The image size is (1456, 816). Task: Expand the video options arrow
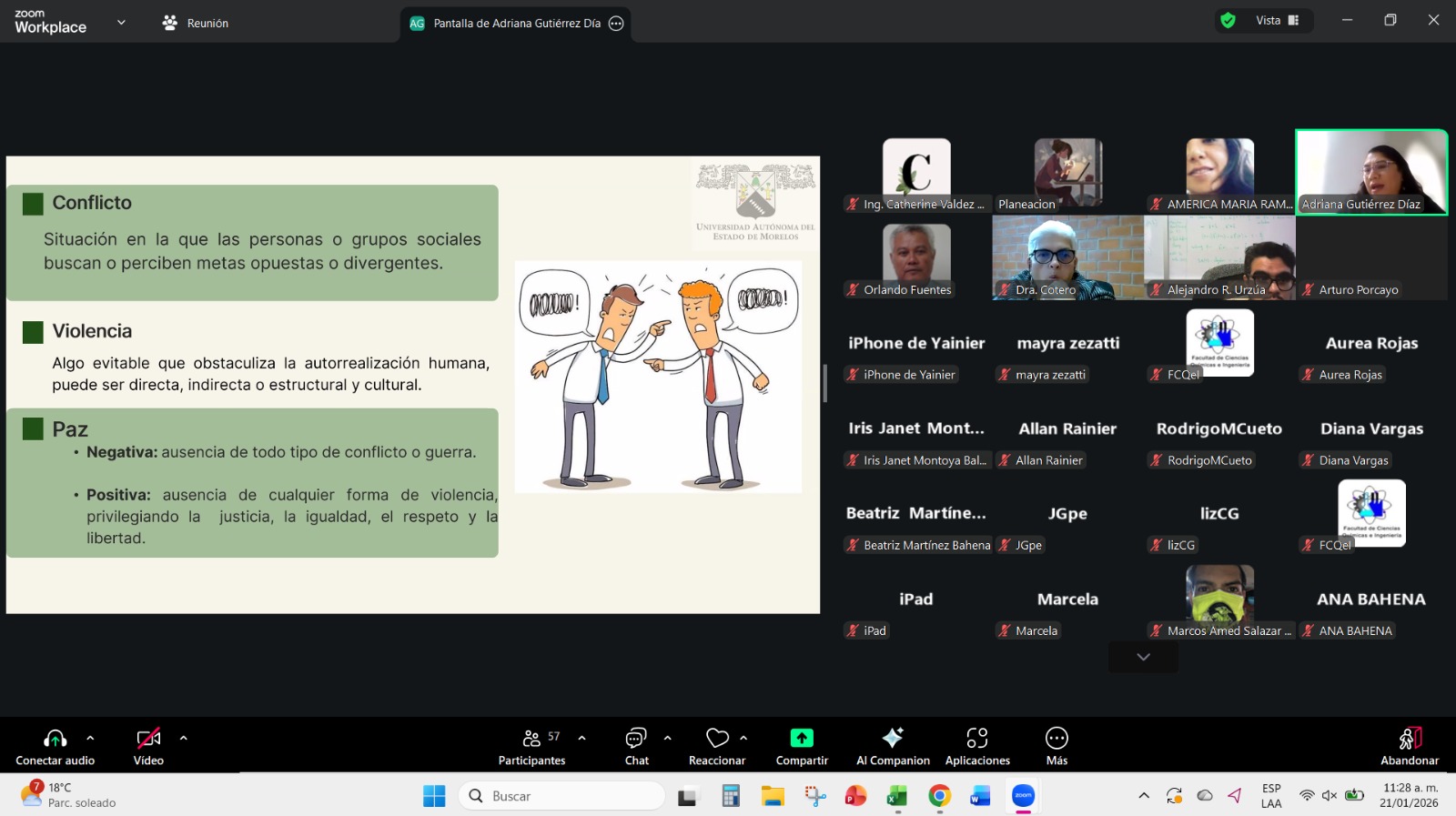pos(184,738)
